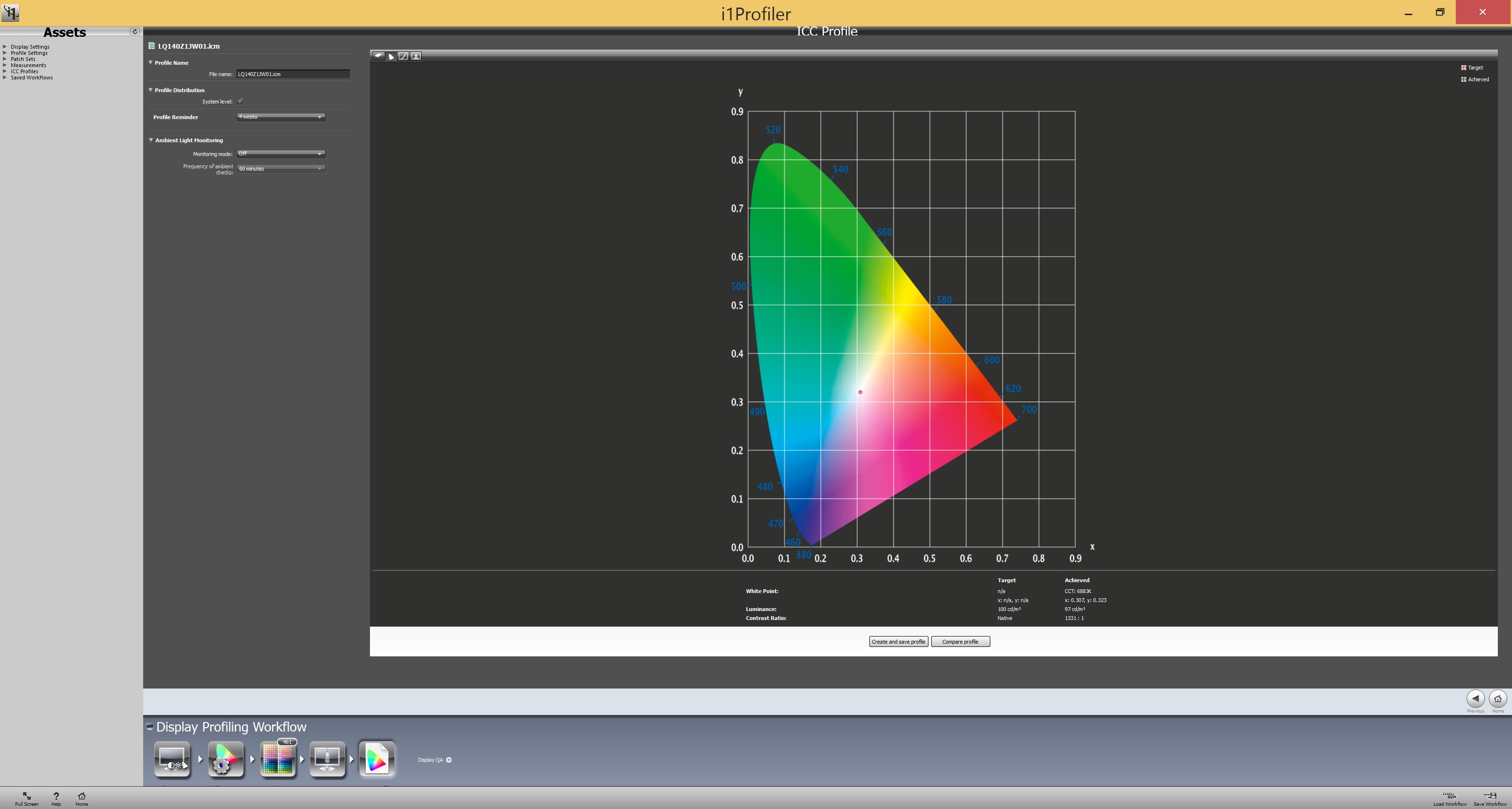The height and width of the screenshot is (809, 1512).
Task: Toggle System level checkbox
Action: (x=240, y=101)
